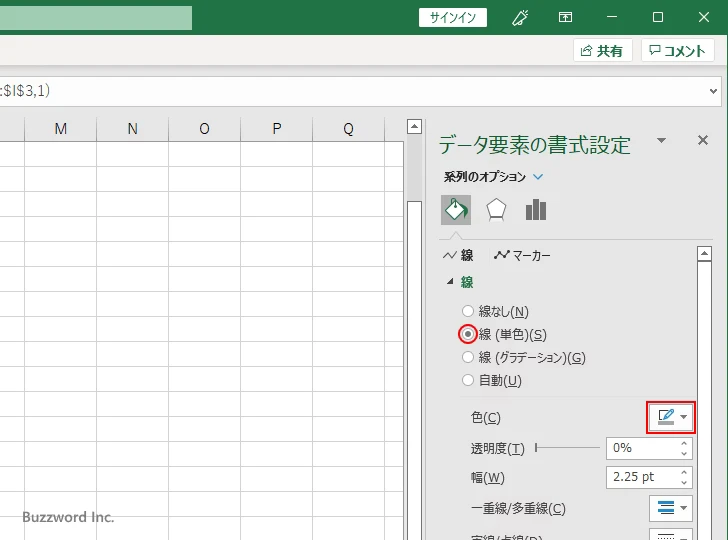Click the pen-with-sparkle icon in the title bar
The height and width of the screenshot is (540, 728).
(520, 18)
